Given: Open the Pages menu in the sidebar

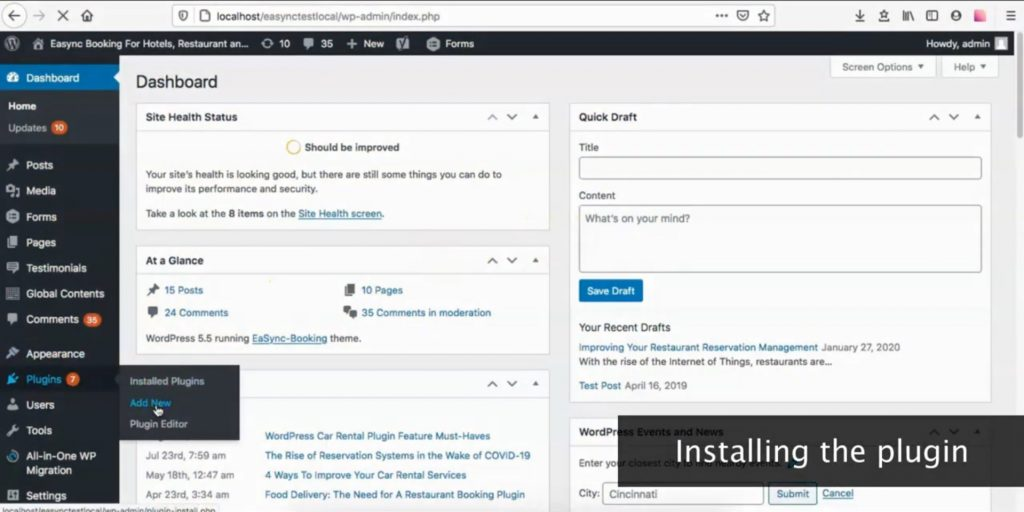Looking at the screenshot, I should click(x=40, y=242).
